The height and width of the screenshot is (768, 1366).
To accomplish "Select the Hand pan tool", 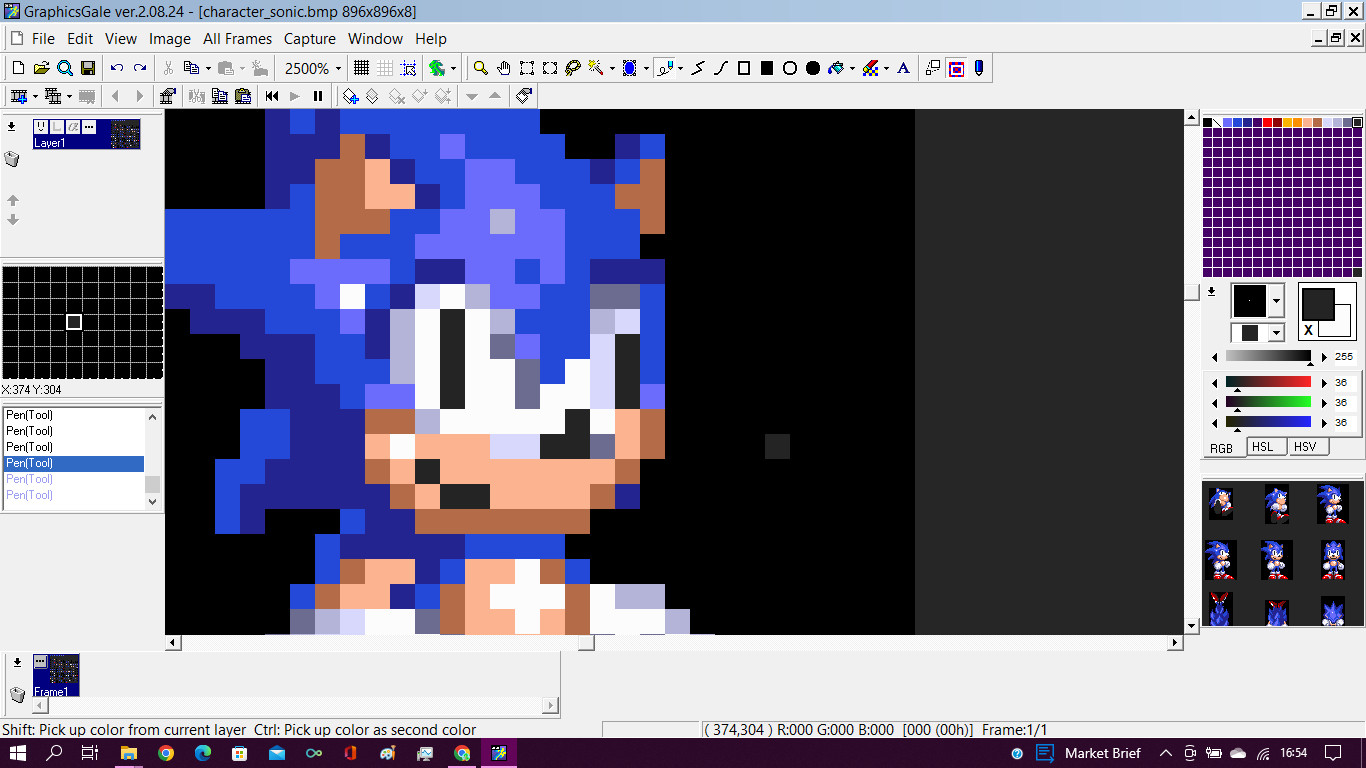I will pyautogui.click(x=504, y=68).
